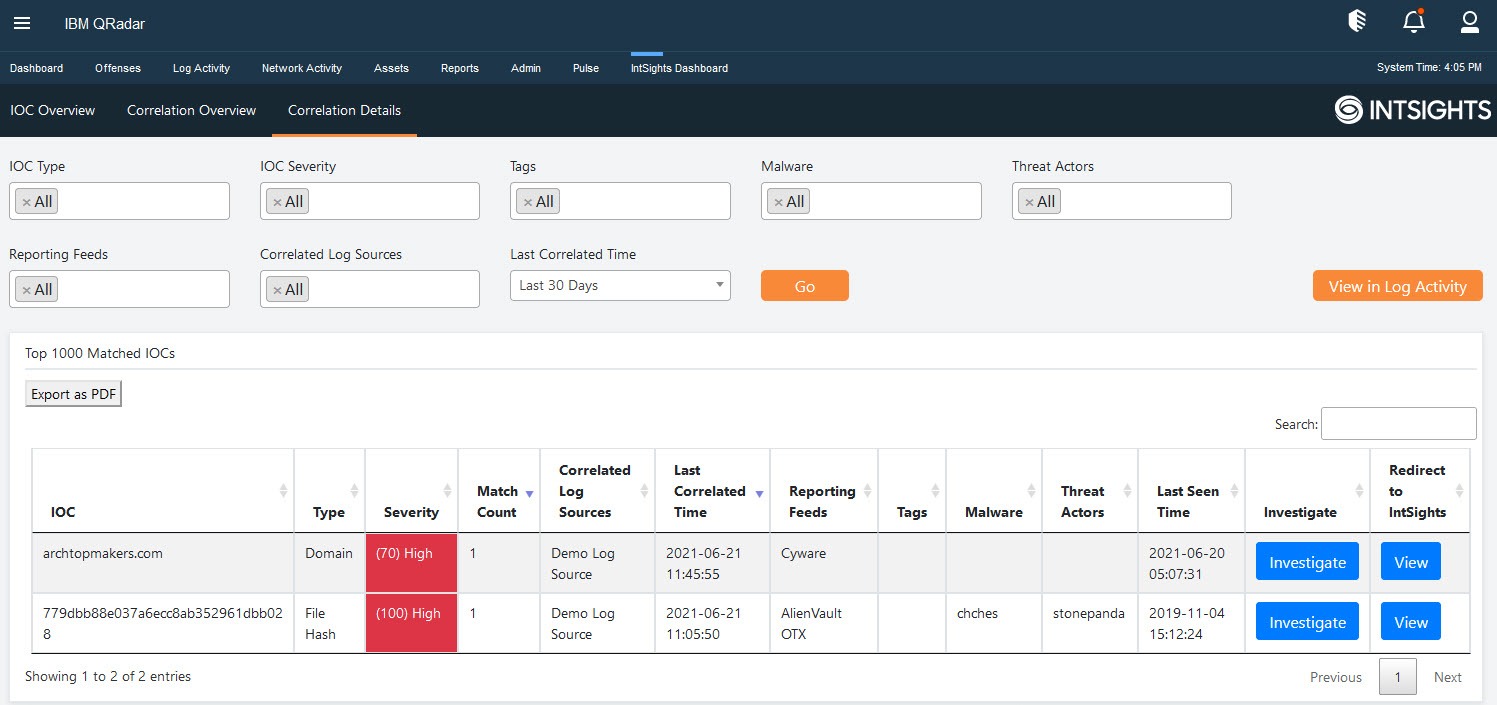This screenshot has width=1497, height=705.
Task: Open the notifications bell
Action: (x=1413, y=22)
